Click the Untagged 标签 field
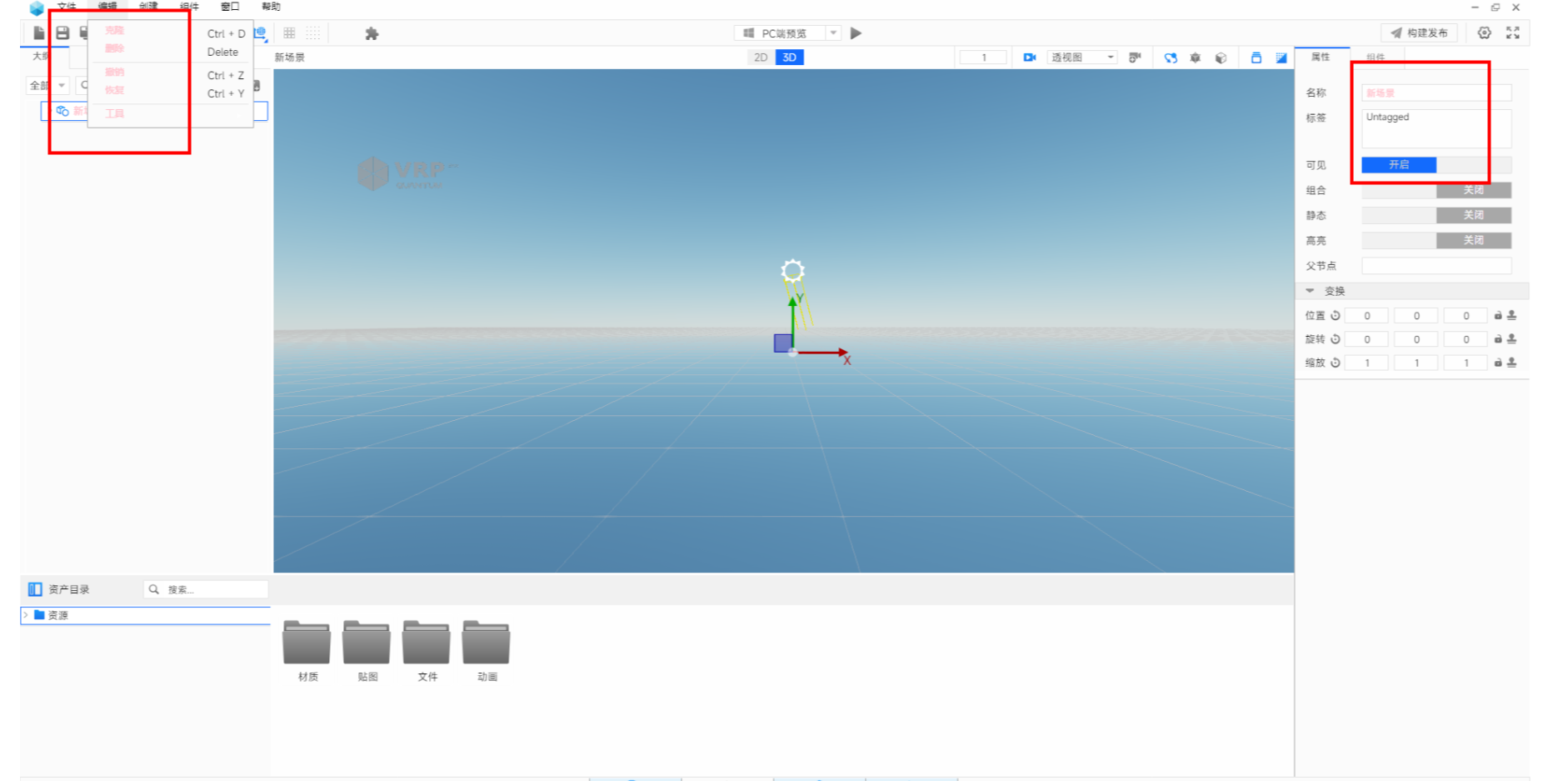 pos(1436,128)
